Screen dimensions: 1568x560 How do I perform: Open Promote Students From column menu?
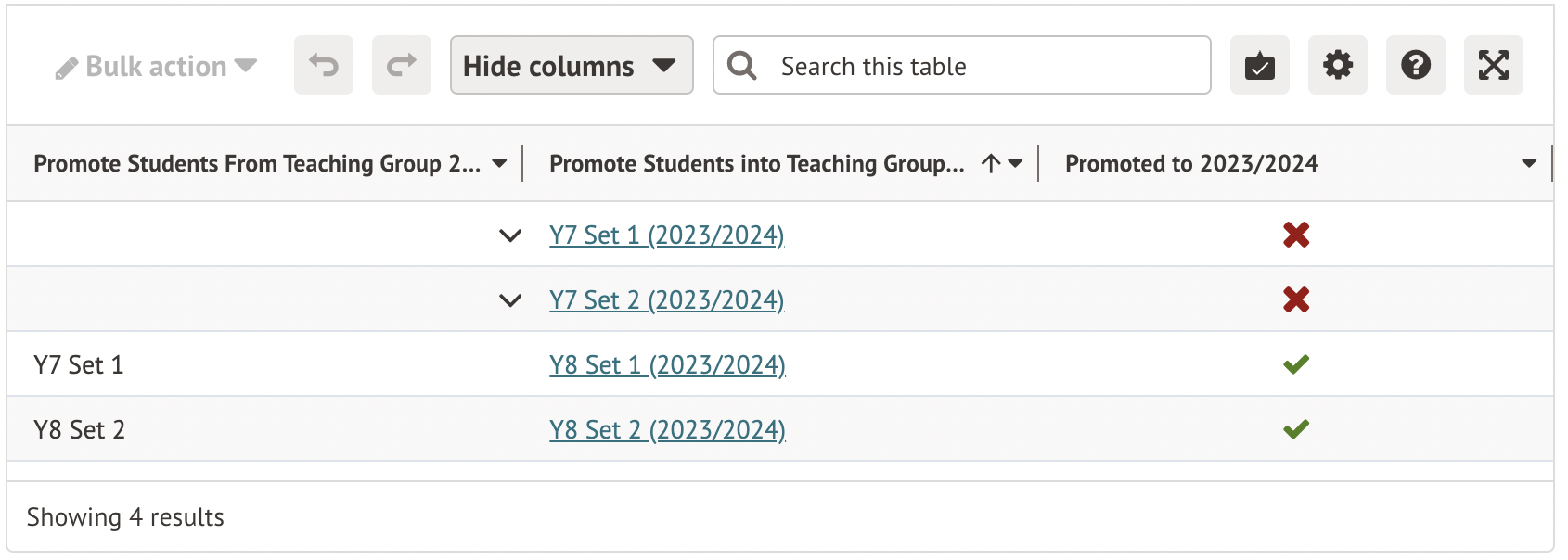499,164
